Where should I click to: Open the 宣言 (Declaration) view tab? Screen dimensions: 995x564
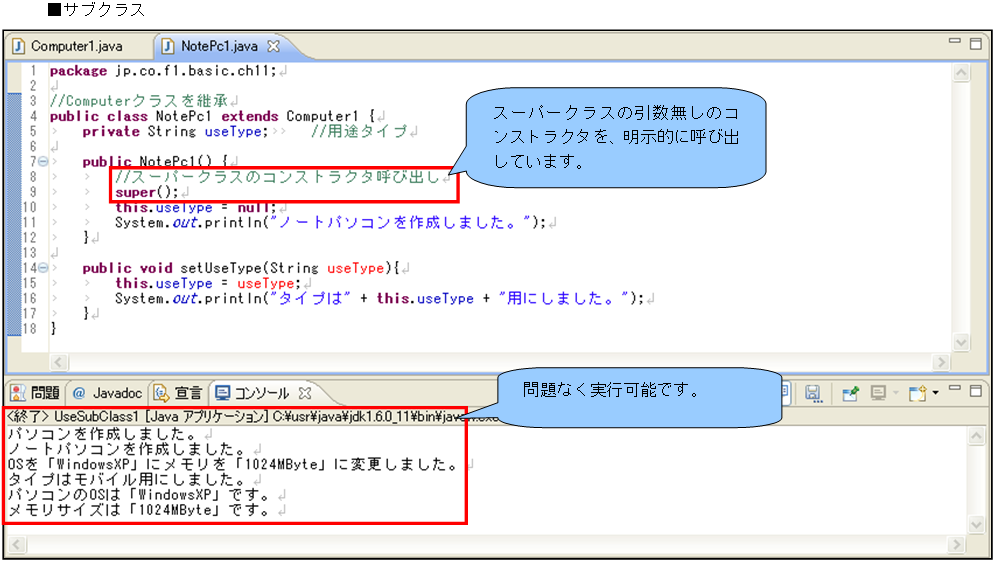point(179,393)
